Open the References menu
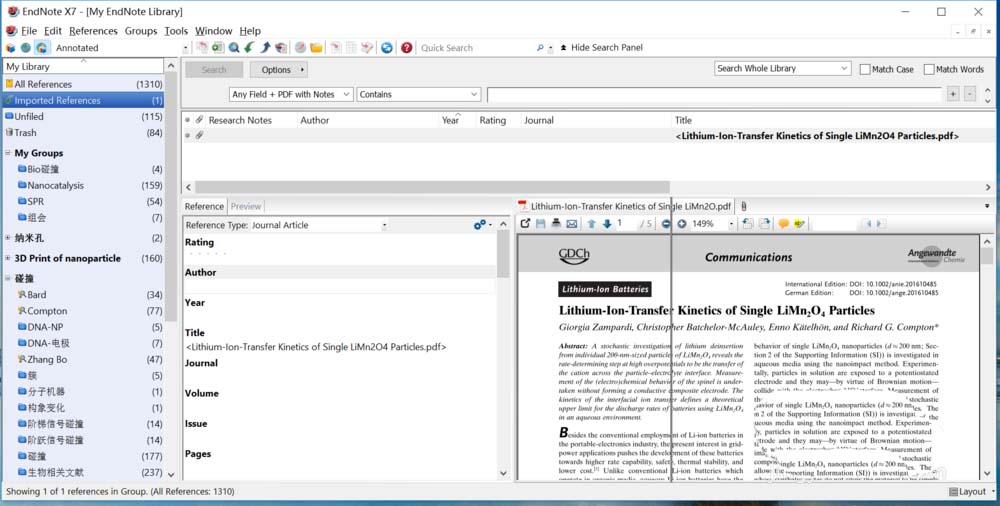The image size is (1000, 506). [x=93, y=31]
